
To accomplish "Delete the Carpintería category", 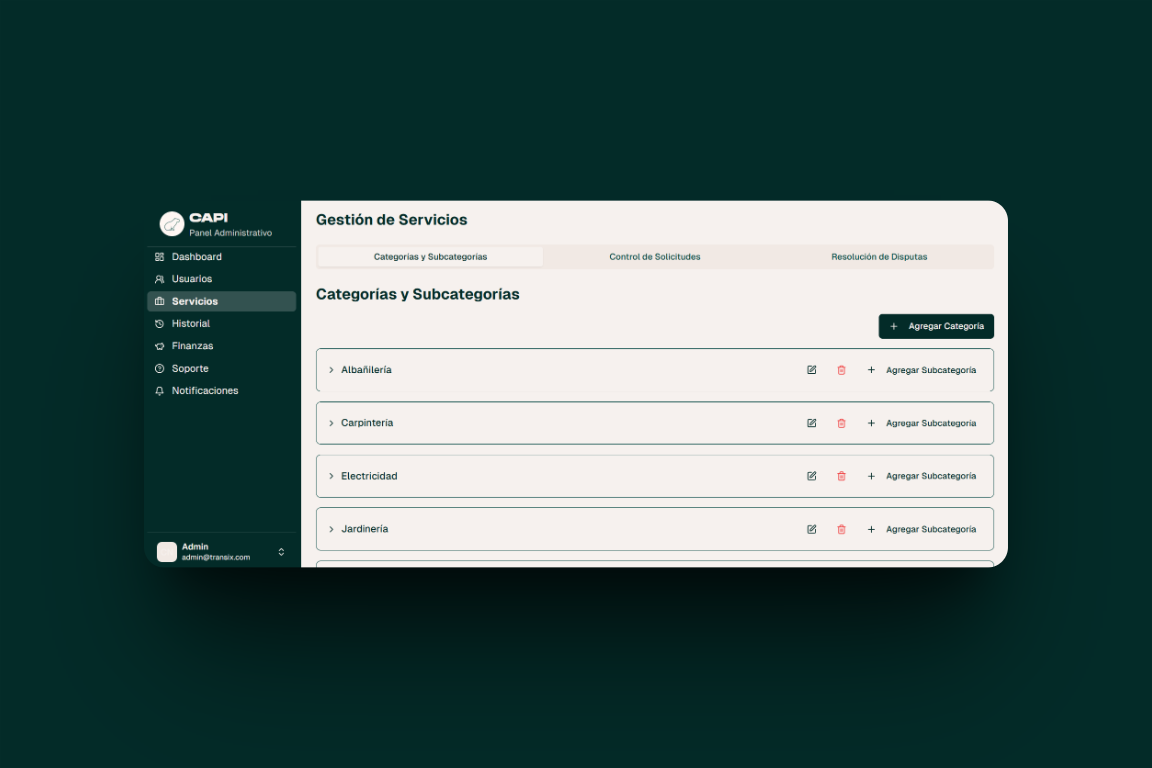I will click(841, 423).
